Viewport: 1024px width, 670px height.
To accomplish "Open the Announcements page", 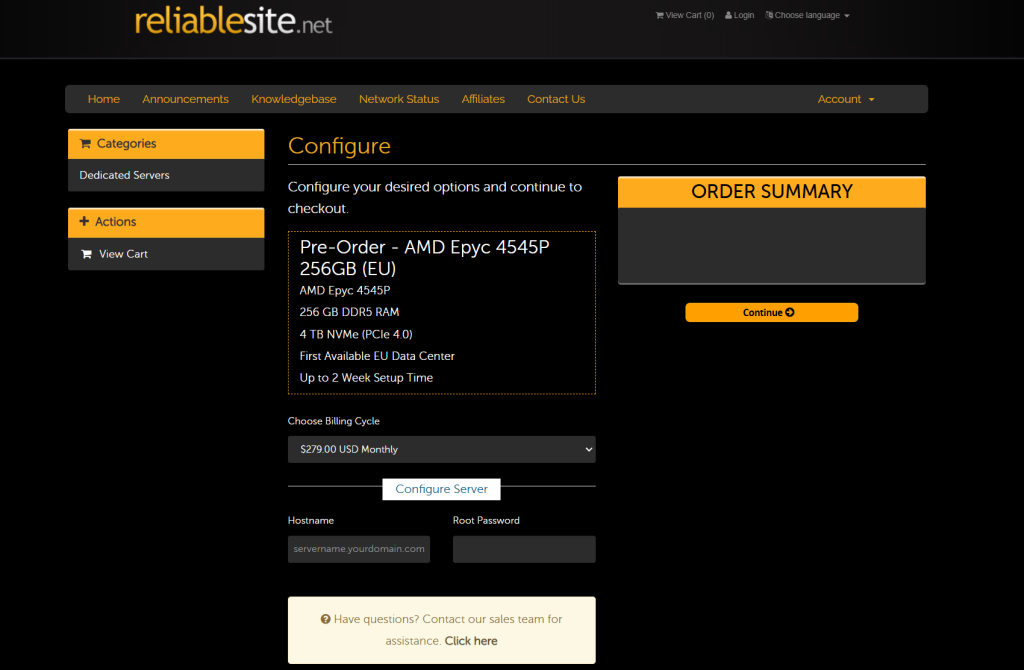I will pos(185,99).
